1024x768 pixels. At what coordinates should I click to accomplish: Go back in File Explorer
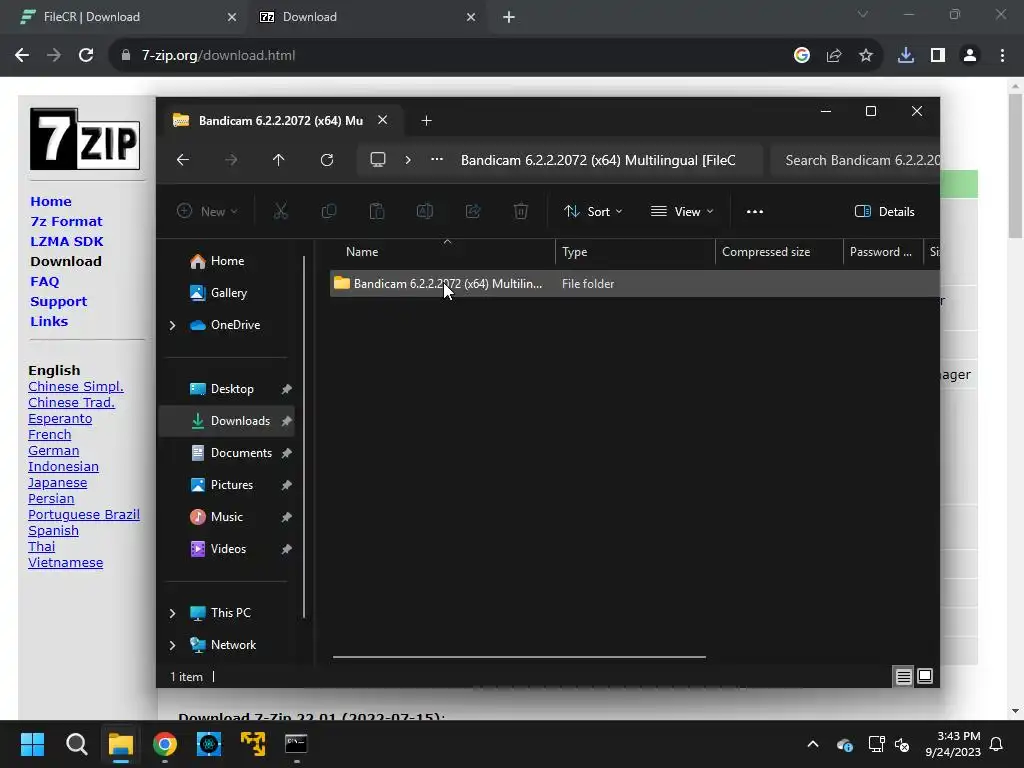point(183,160)
